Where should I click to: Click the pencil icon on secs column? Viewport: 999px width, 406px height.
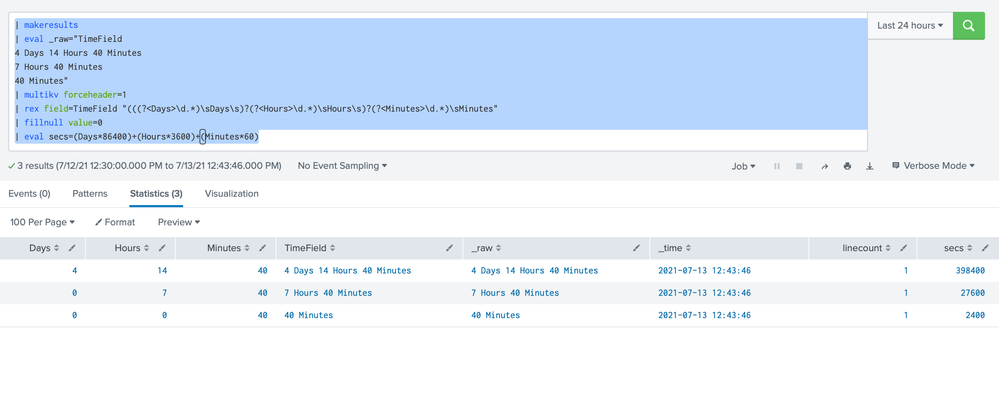pos(985,248)
